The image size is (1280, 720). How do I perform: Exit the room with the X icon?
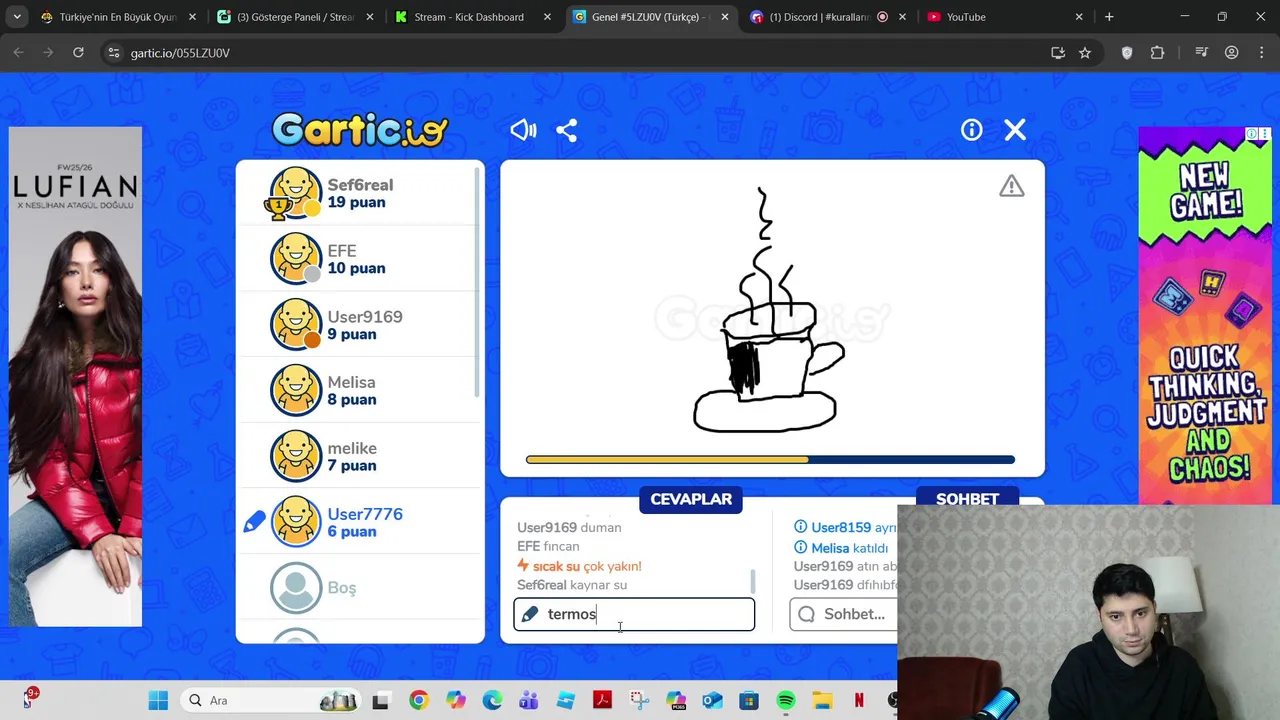pos(1015,130)
